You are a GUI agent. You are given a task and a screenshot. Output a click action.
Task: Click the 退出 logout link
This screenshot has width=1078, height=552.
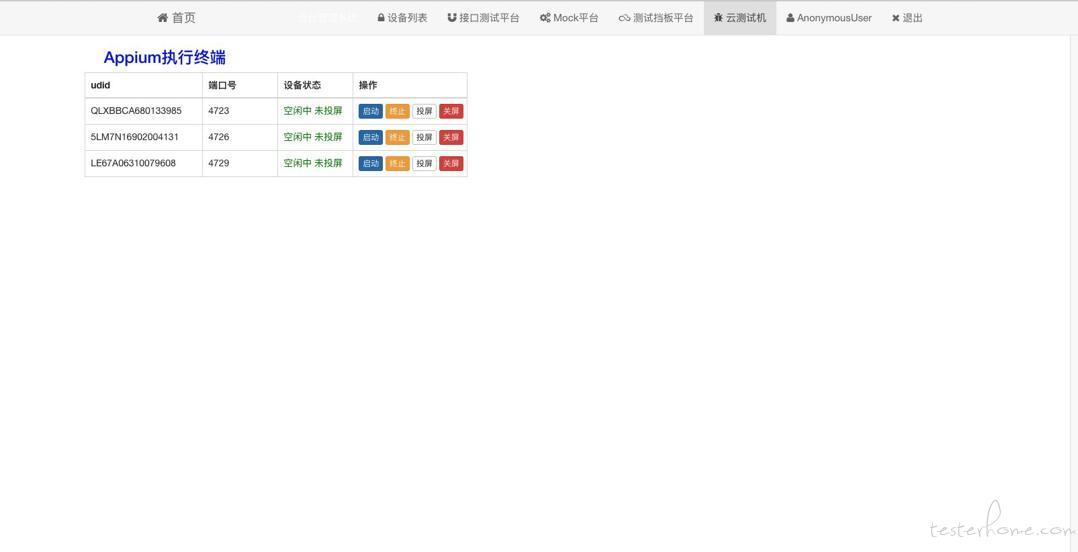907,18
